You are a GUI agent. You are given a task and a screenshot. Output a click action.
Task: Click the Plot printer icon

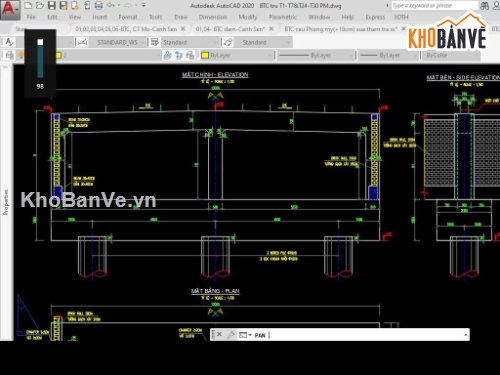99,5
